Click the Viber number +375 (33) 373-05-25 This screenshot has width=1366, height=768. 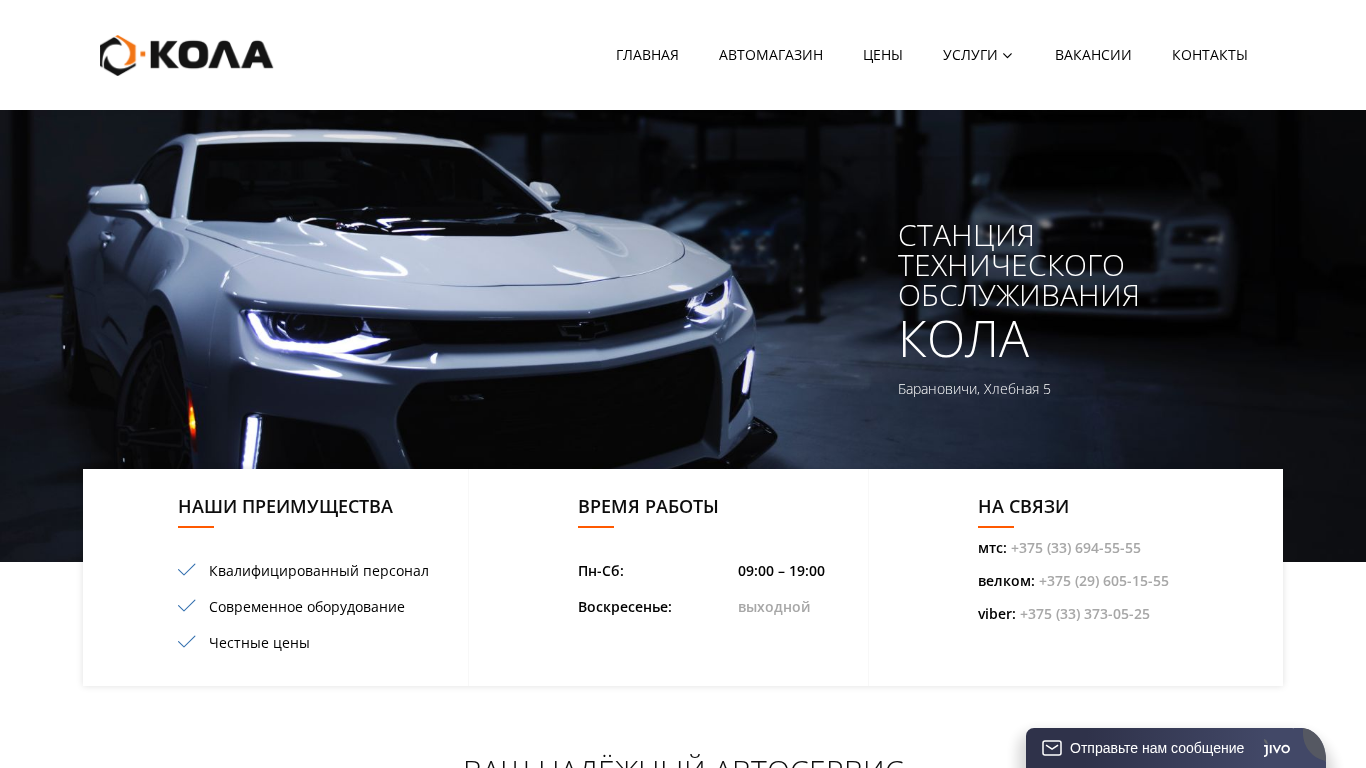coord(1085,614)
